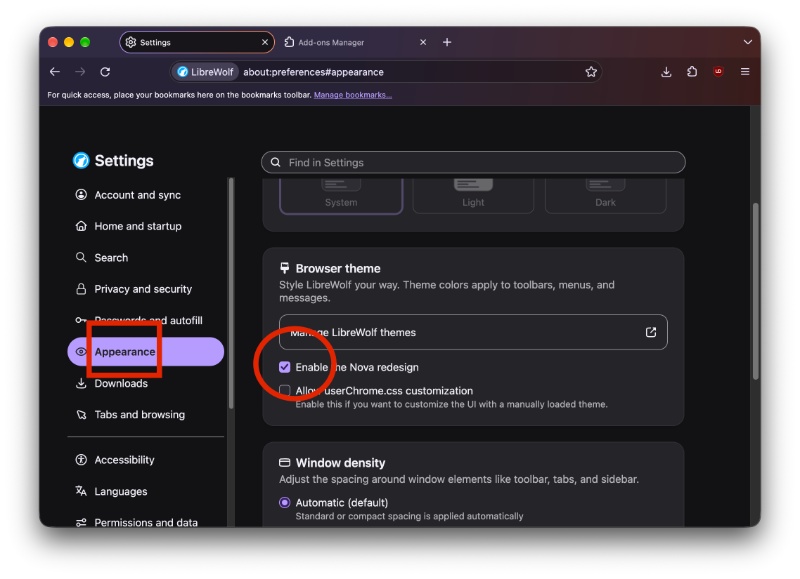
Task: Choose the System website appearance card
Action: (x=341, y=196)
